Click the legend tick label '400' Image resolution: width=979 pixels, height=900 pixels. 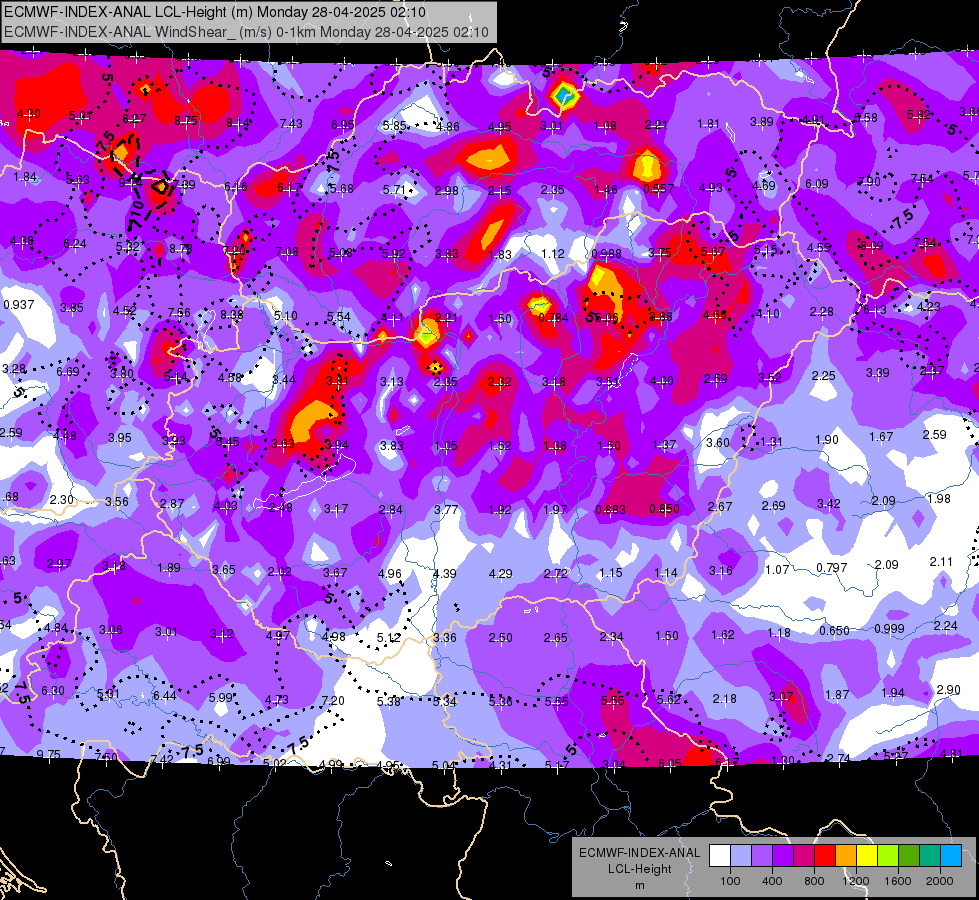click(772, 881)
